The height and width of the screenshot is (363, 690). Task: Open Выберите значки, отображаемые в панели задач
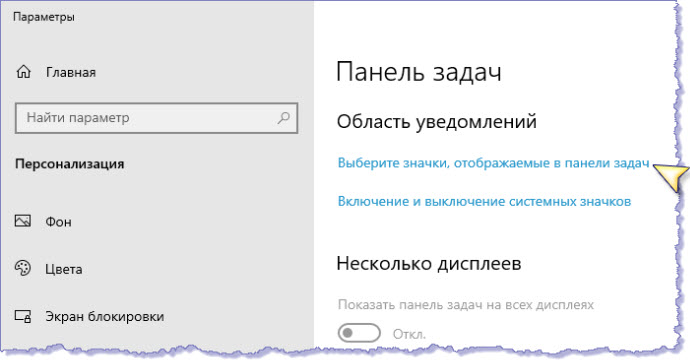click(493, 163)
